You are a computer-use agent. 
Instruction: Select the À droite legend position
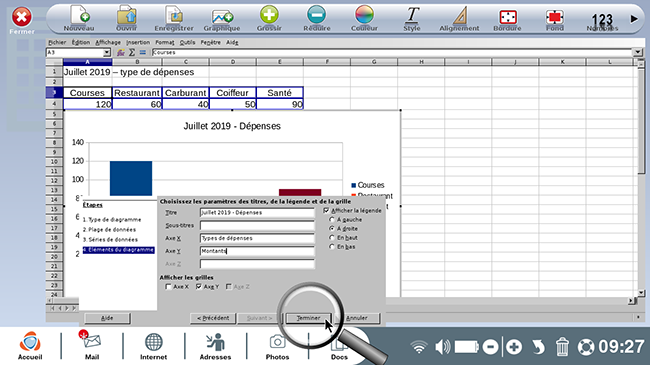point(332,229)
